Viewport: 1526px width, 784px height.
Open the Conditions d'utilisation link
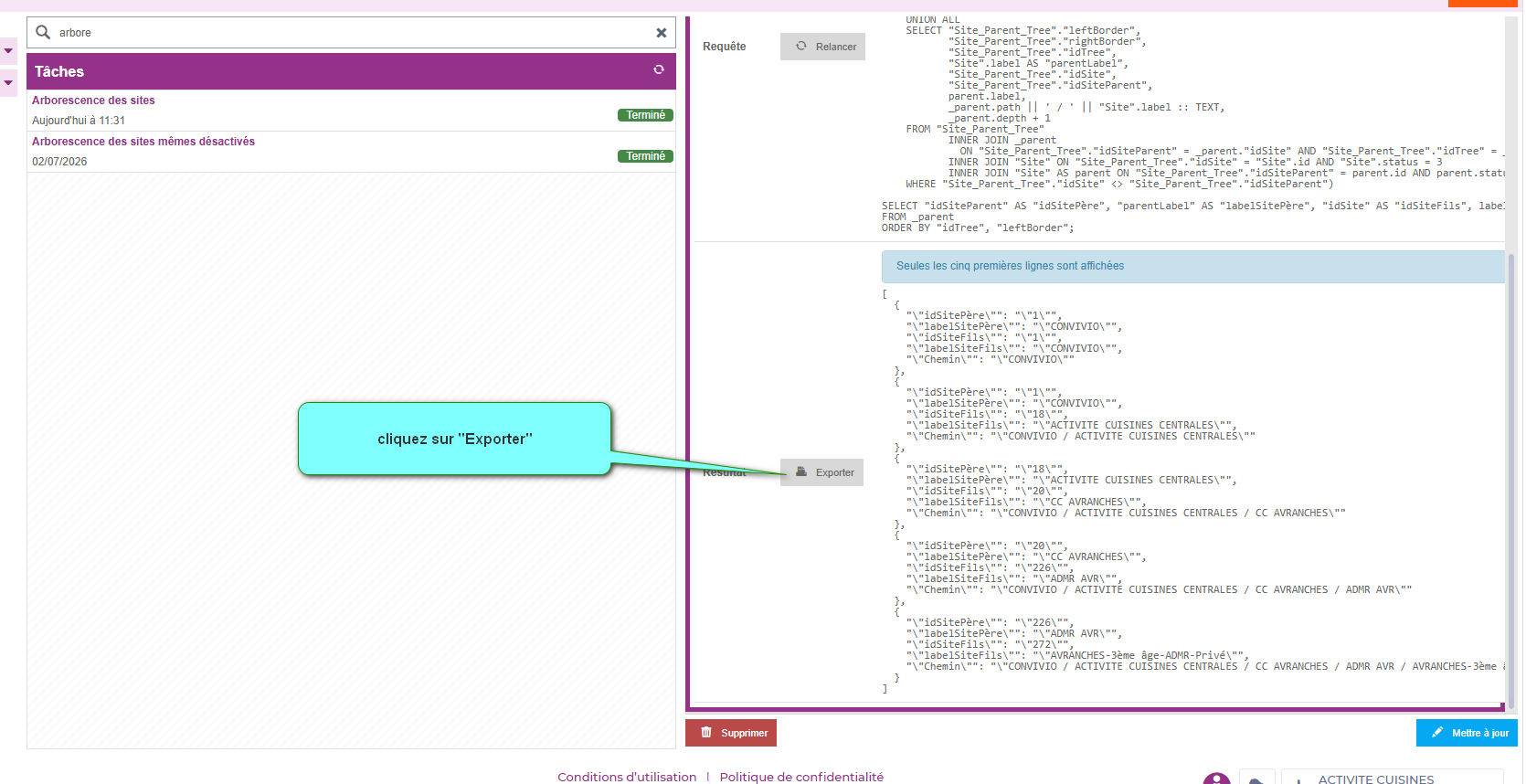tap(627, 777)
